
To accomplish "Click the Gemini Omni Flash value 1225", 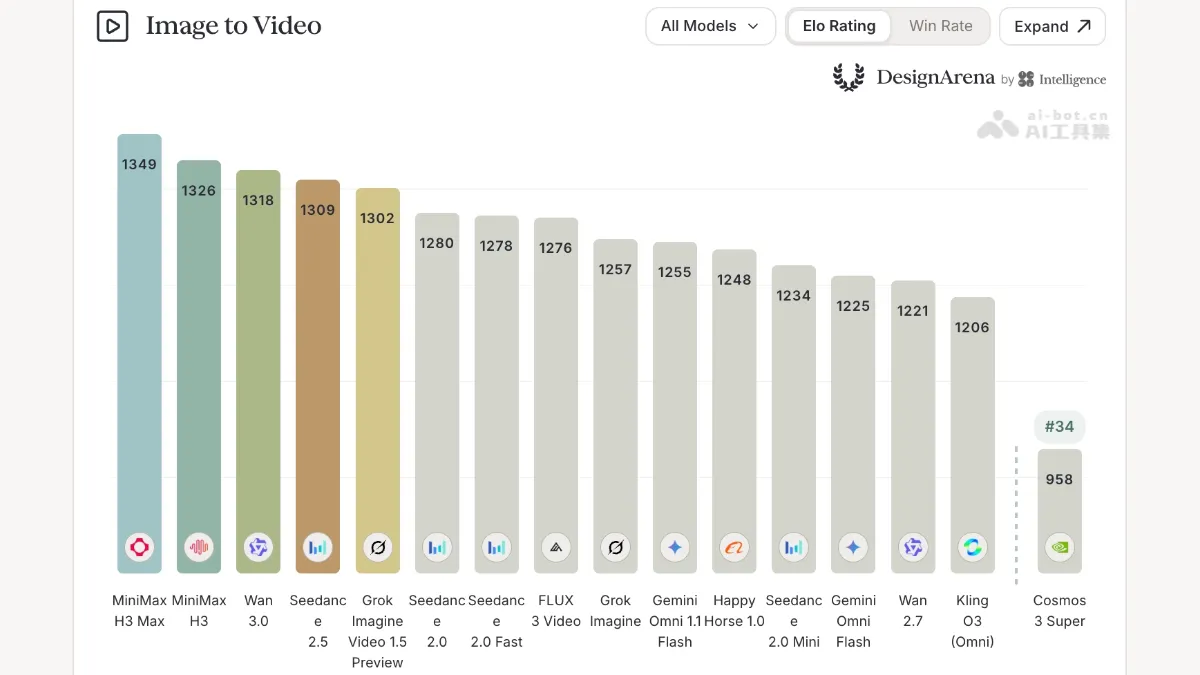I will (853, 306).
